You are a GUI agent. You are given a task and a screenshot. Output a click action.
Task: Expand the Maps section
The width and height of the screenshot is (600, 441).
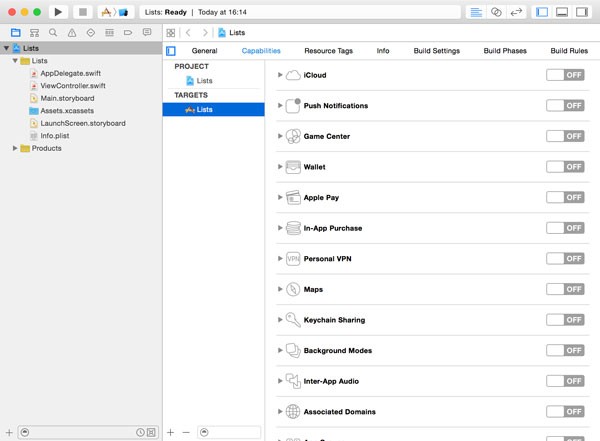tap(280, 289)
